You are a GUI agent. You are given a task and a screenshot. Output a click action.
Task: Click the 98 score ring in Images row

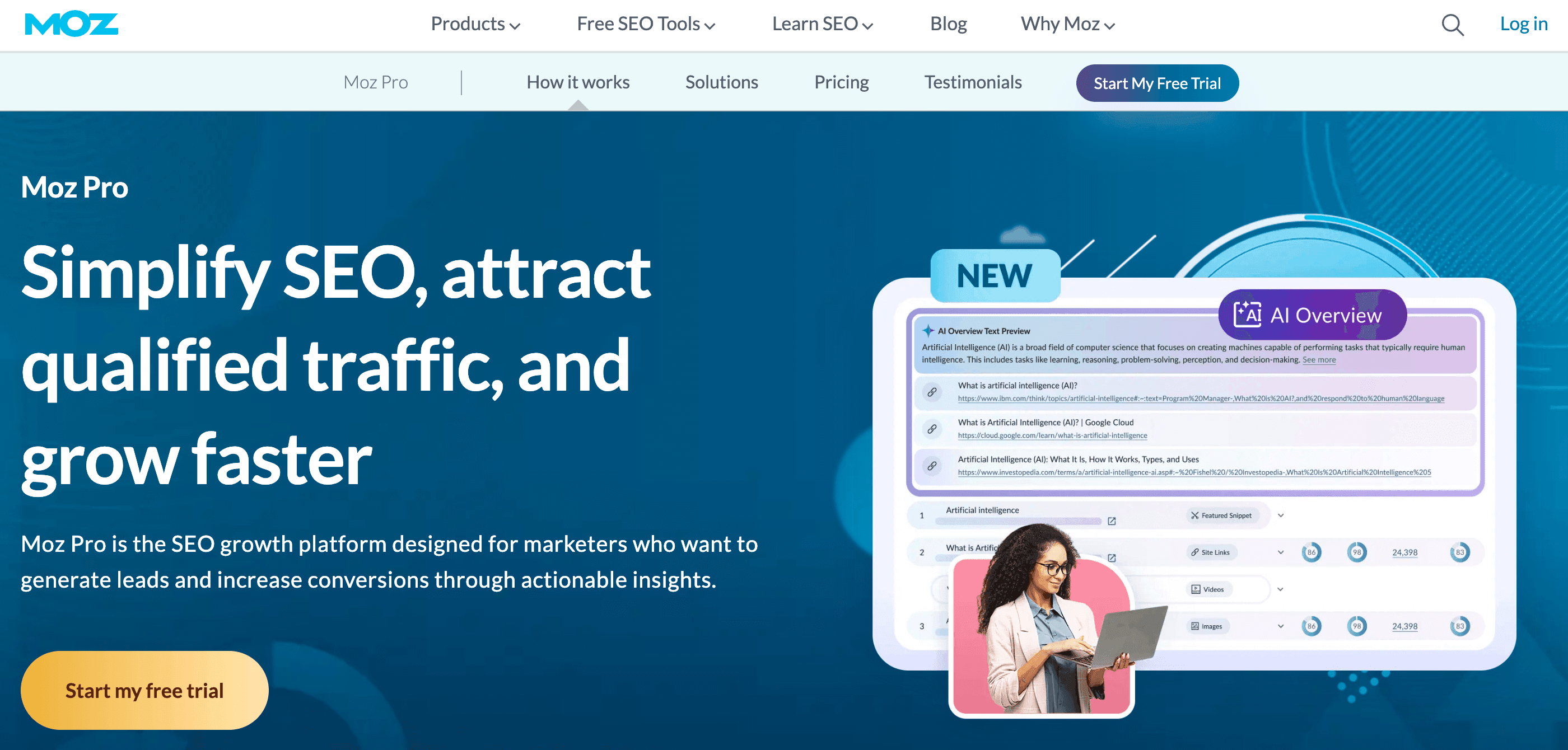1357,626
